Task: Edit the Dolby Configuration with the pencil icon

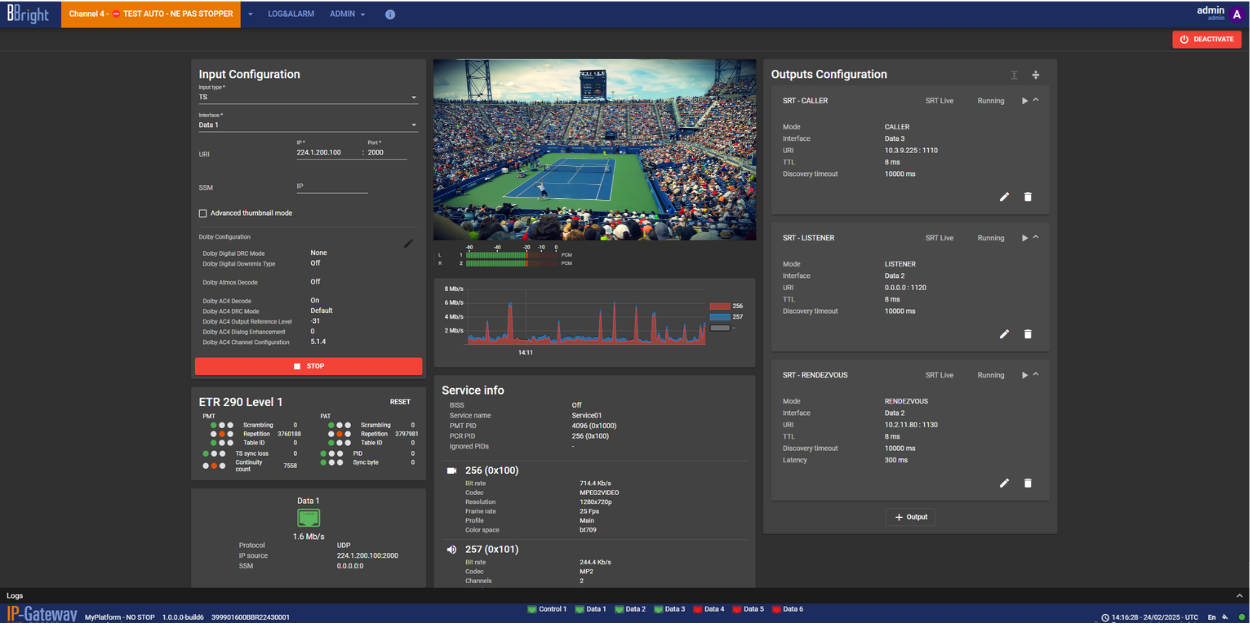Action: pos(408,243)
